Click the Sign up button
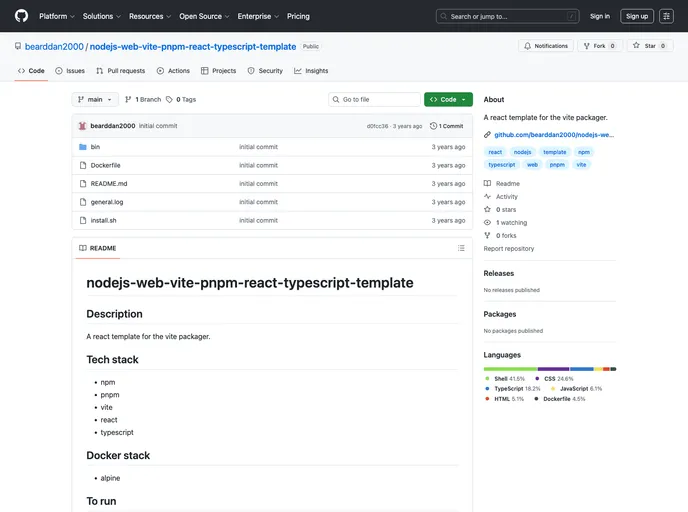Screen dimensions: 688x512 click(636, 16)
